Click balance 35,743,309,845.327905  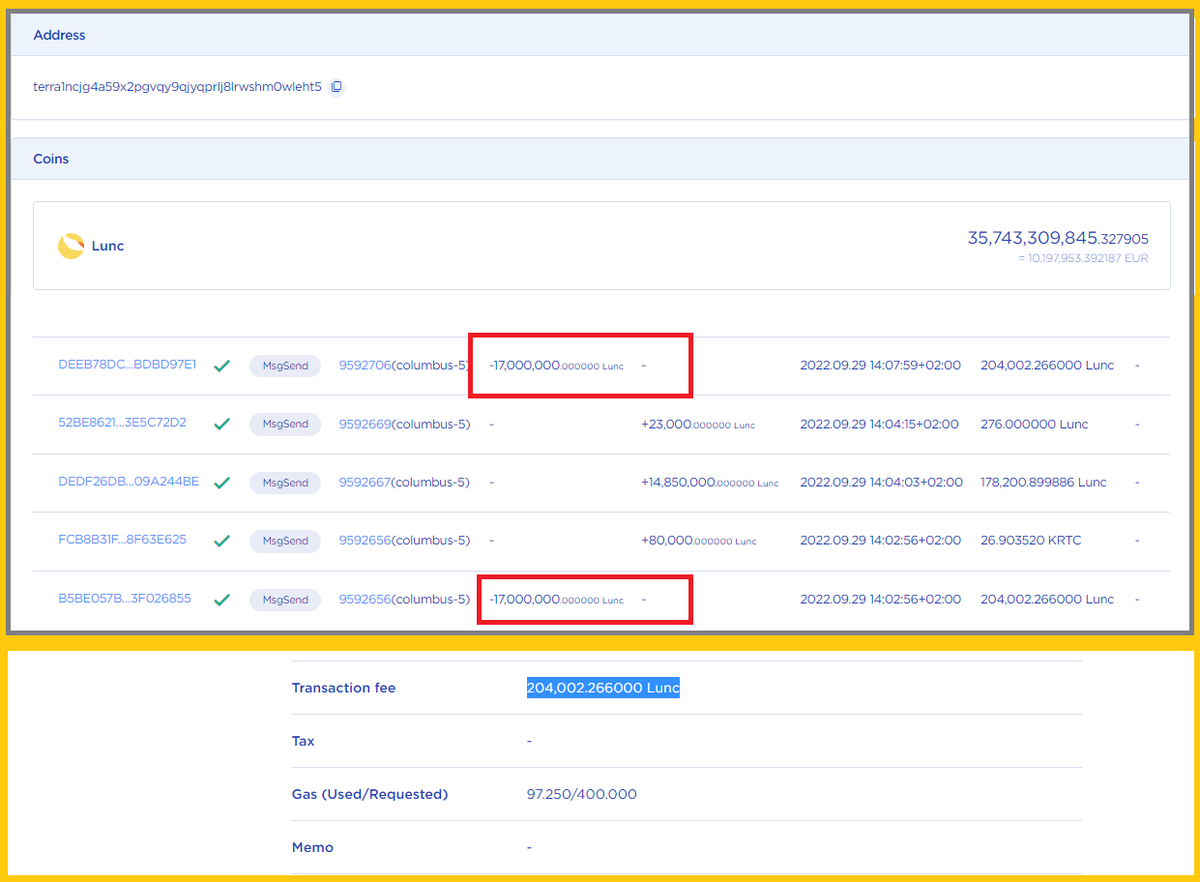tap(1058, 238)
